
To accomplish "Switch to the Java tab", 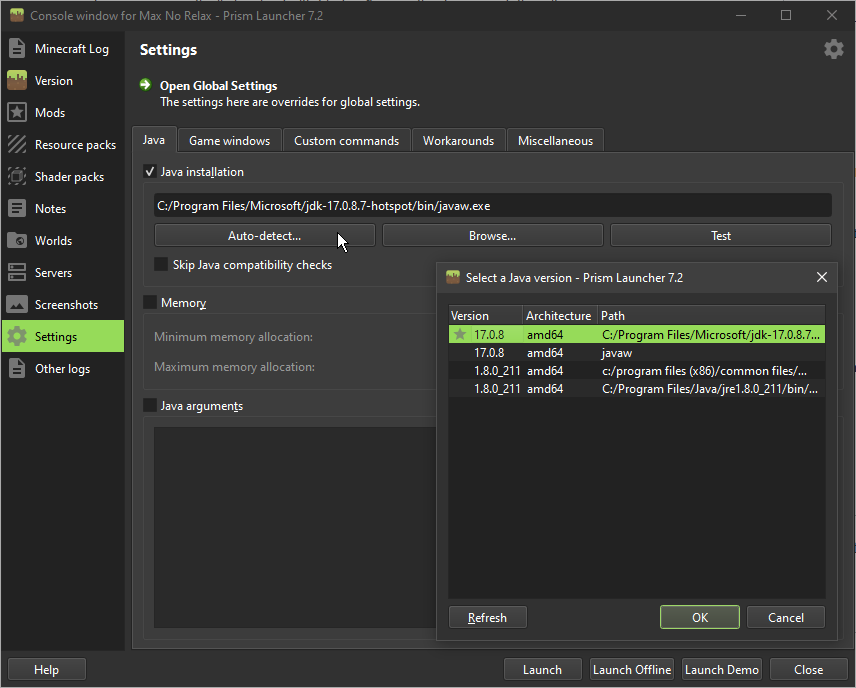I will click(x=154, y=140).
